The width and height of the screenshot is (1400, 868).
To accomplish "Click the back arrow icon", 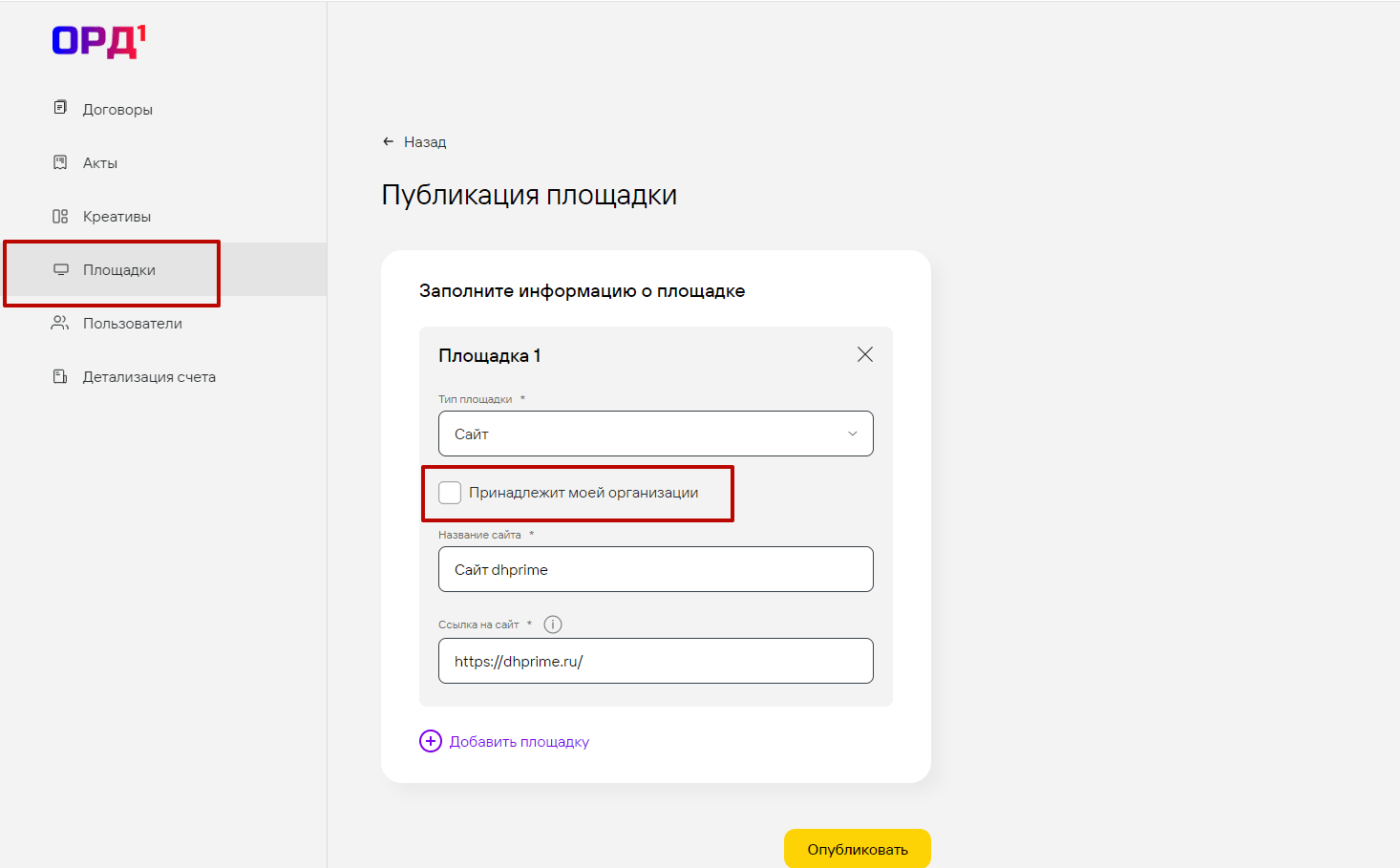I will coord(388,141).
